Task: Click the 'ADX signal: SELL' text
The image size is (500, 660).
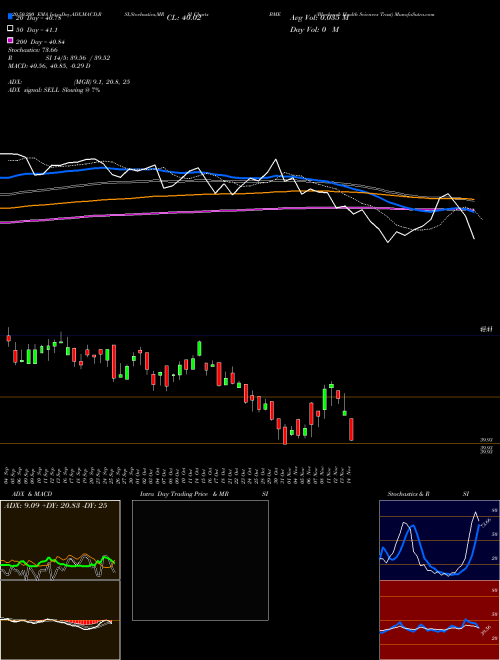Action: 34,90
